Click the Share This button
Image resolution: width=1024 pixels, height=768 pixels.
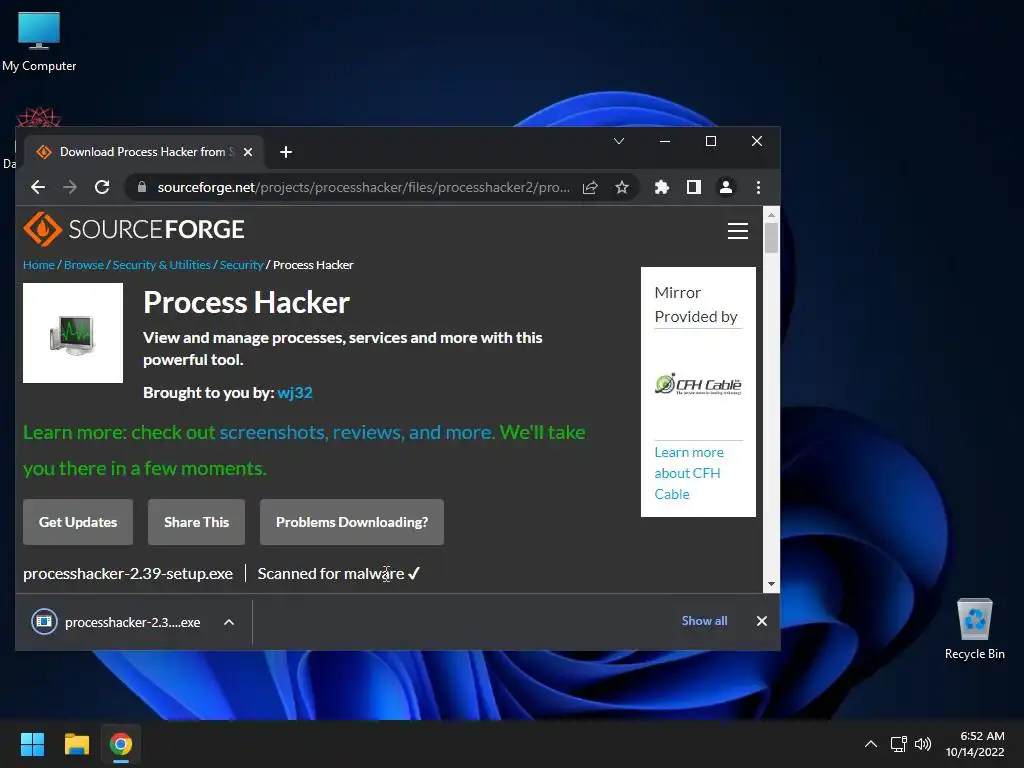pyautogui.click(x=197, y=522)
